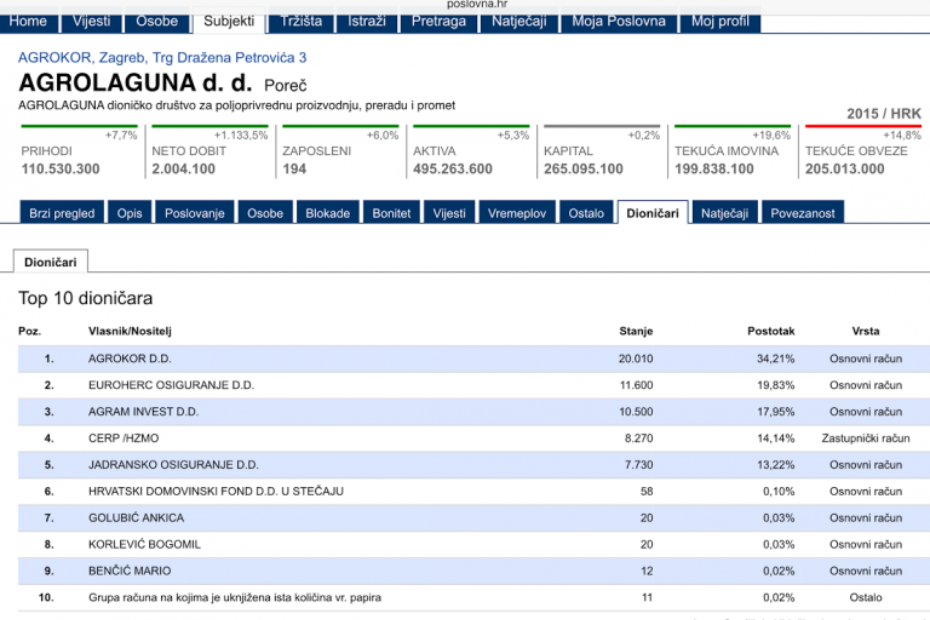Show the Vremeplov tab
The height and width of the screenshot is (620, 930).
pos(515,213)
